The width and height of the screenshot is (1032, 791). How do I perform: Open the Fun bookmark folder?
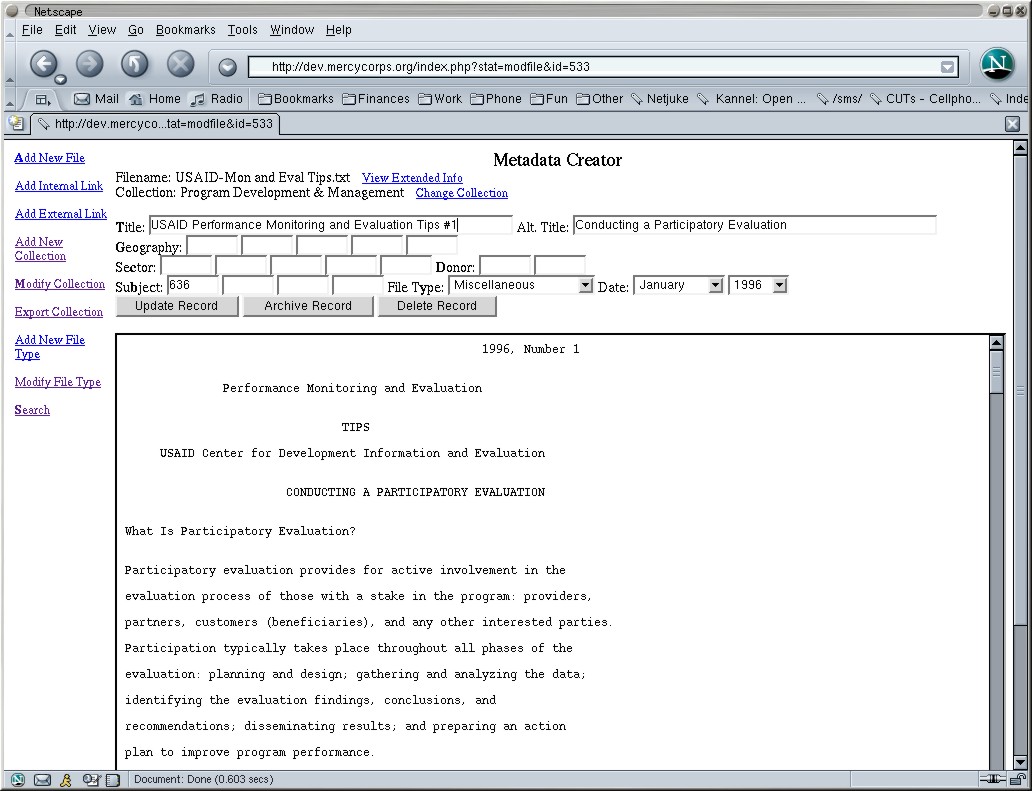(549, 99)
